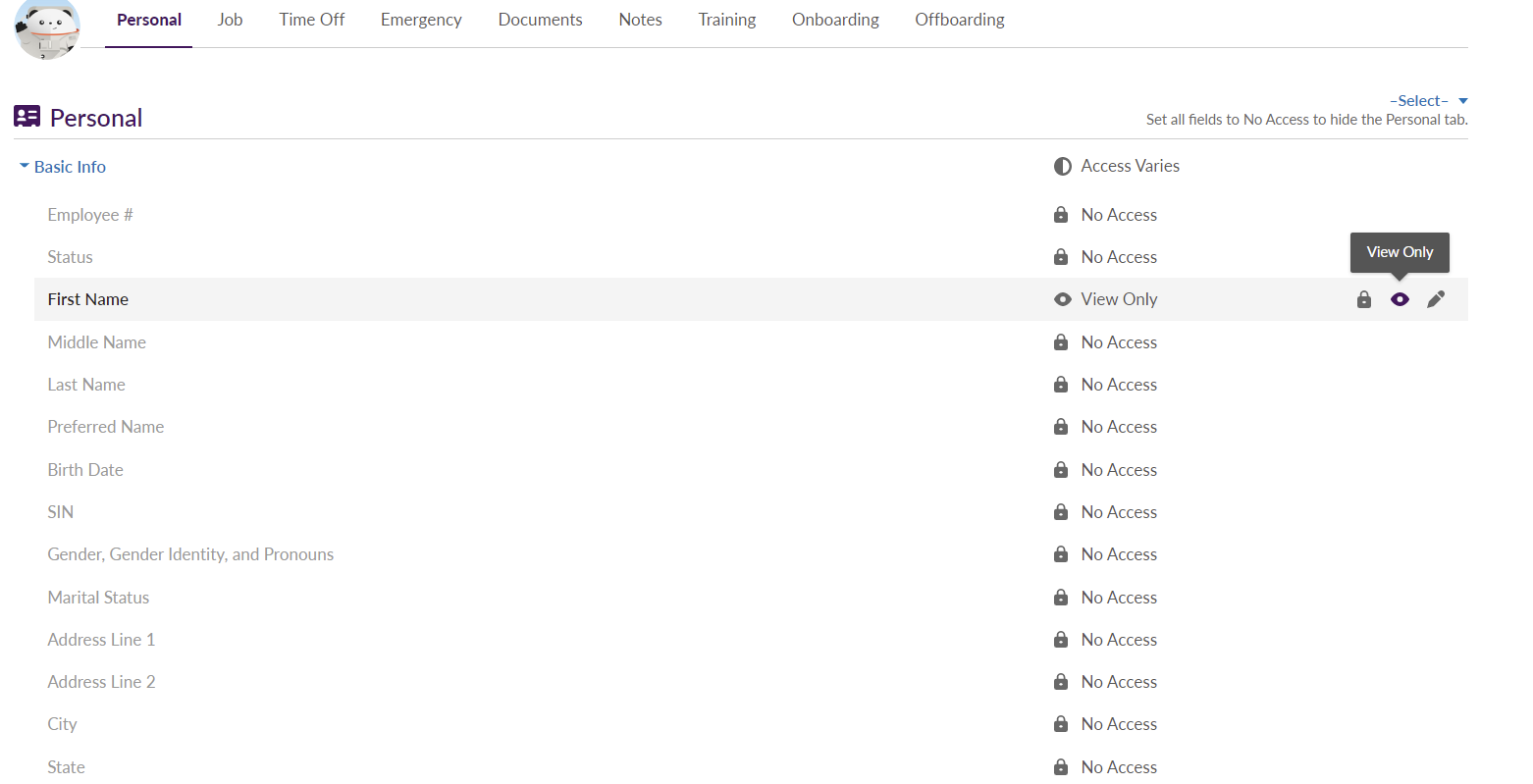Click the eye icon next to View Only label
Screen dimensions: 1533x784
[x=1062, y=299]
